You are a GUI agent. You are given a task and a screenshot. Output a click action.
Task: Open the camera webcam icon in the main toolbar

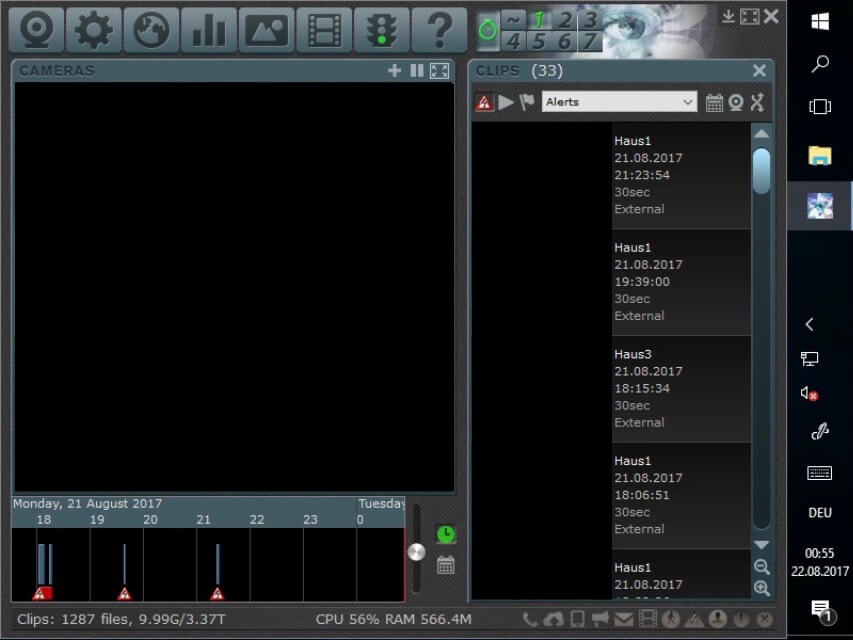point(36,30)
